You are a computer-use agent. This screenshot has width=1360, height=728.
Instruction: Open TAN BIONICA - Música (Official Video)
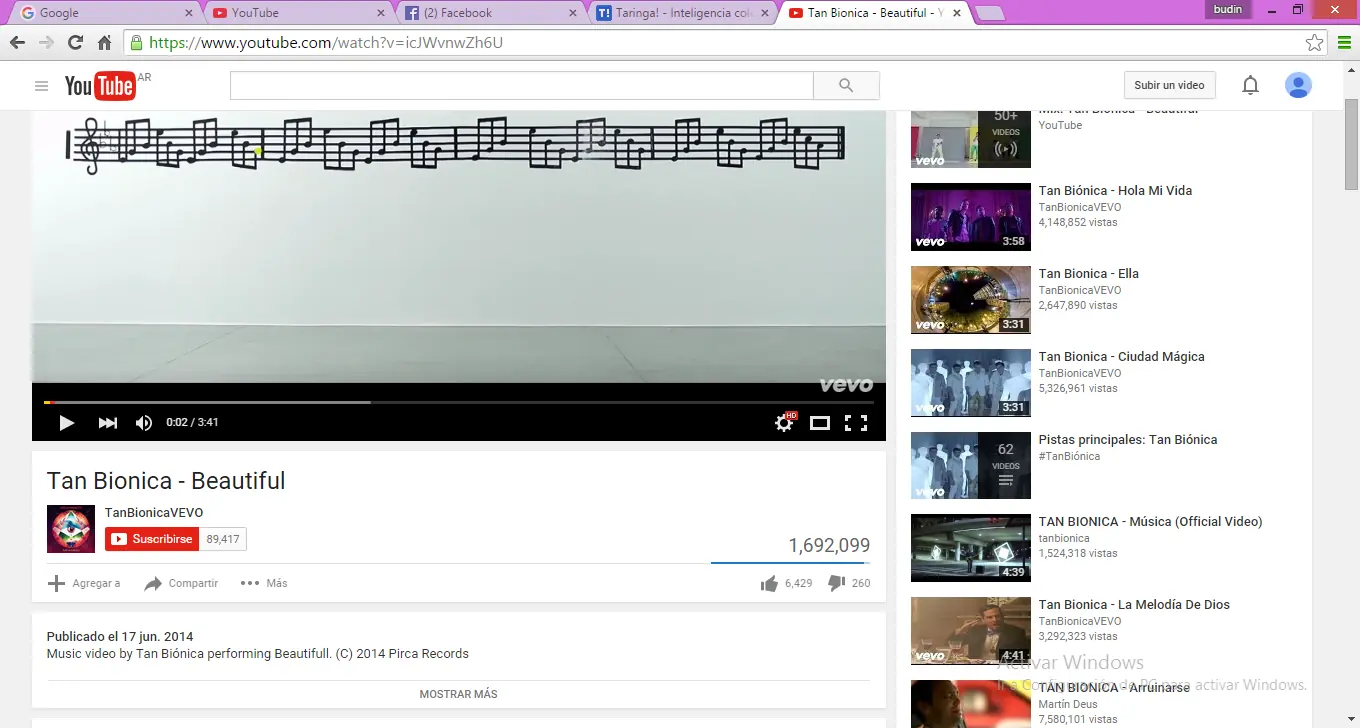(1150, 522)
